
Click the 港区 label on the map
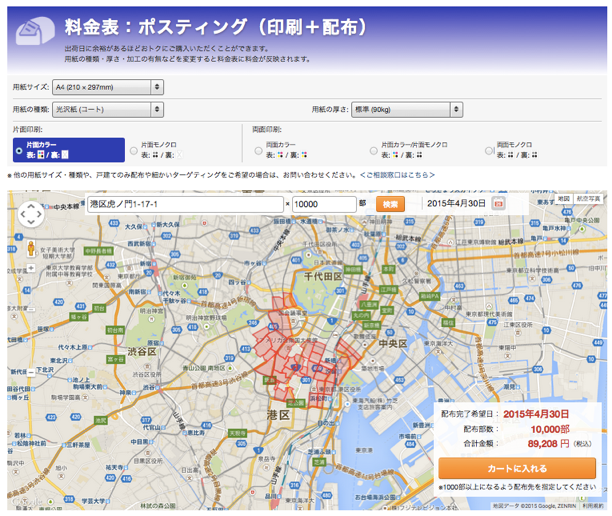278,415
